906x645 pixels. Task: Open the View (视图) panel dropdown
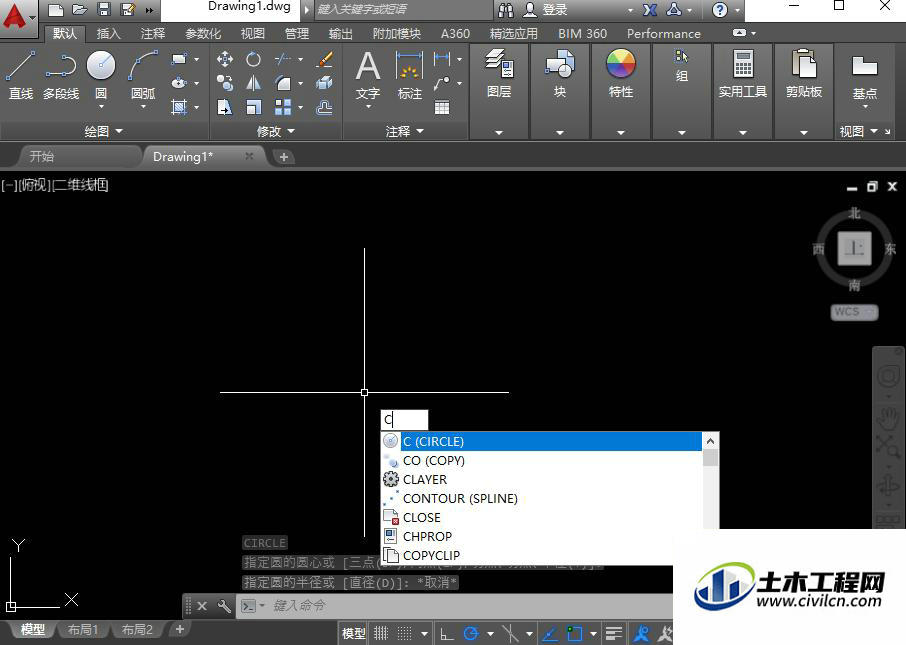(x=858, y=131)
